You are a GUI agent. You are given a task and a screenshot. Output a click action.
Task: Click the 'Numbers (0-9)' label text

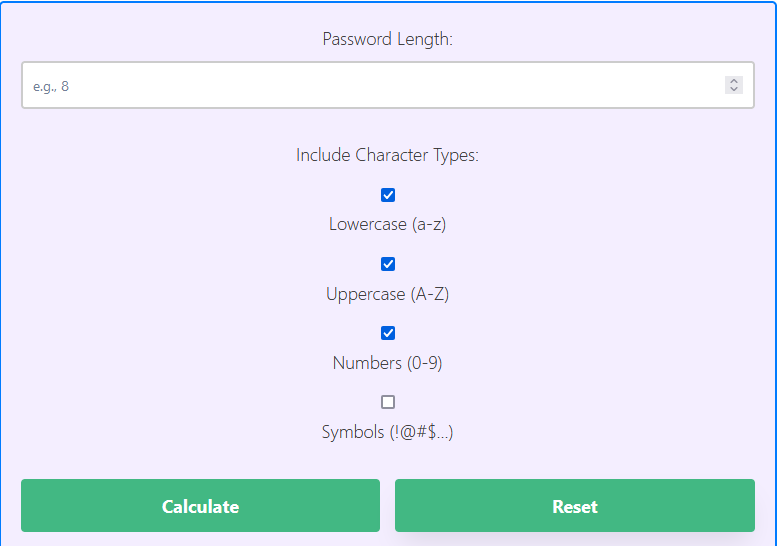pyautogui.click(x=388, y=363)
